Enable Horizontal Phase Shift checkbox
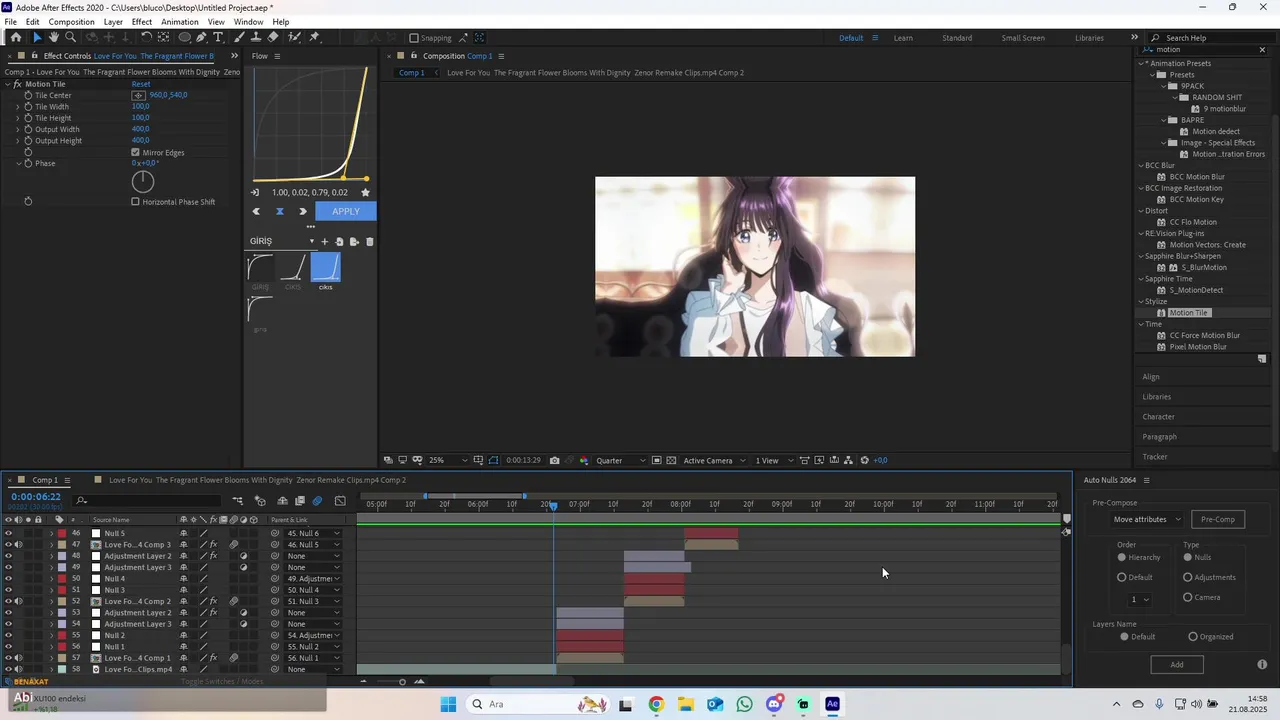The height and width of the screenshot is (720, 1280). [135, 201]
